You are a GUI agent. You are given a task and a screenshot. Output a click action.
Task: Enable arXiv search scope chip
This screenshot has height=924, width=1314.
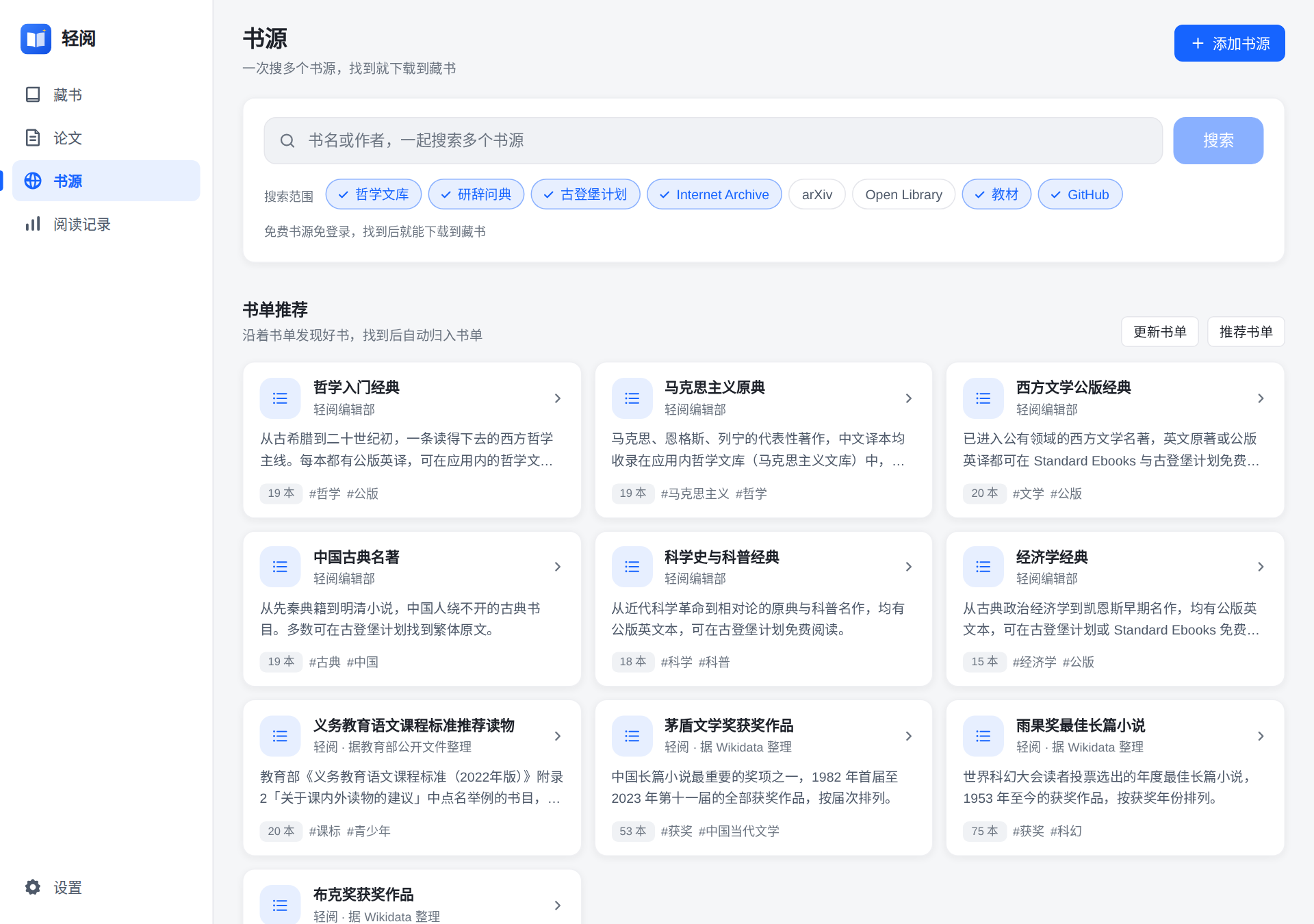tap(817, 194)
